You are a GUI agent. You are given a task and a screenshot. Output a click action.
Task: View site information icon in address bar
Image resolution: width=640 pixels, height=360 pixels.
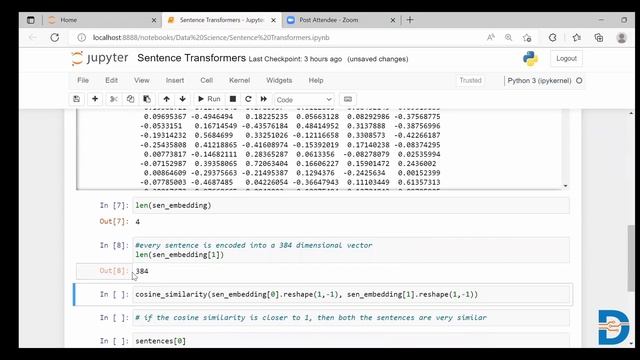click(x=82, y=38)
